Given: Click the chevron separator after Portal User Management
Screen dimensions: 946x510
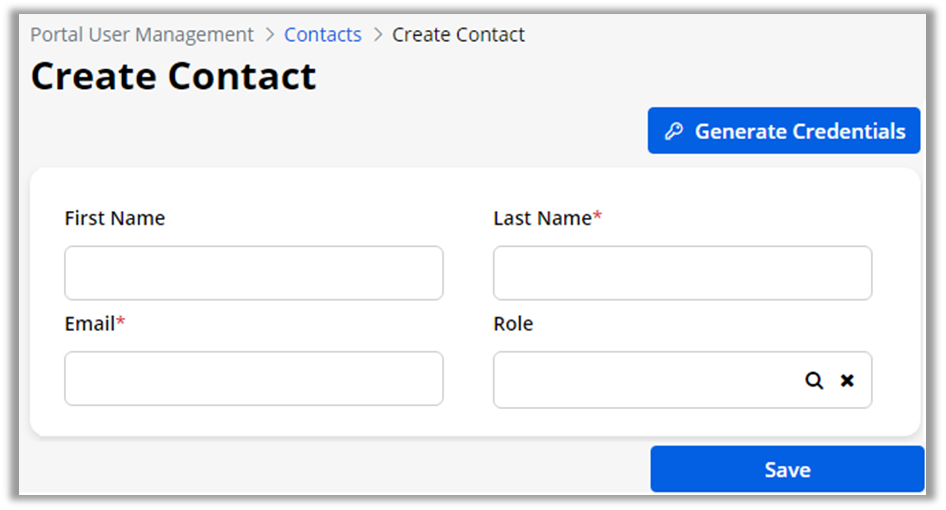Looking at the screenshot, I should 269,35.
